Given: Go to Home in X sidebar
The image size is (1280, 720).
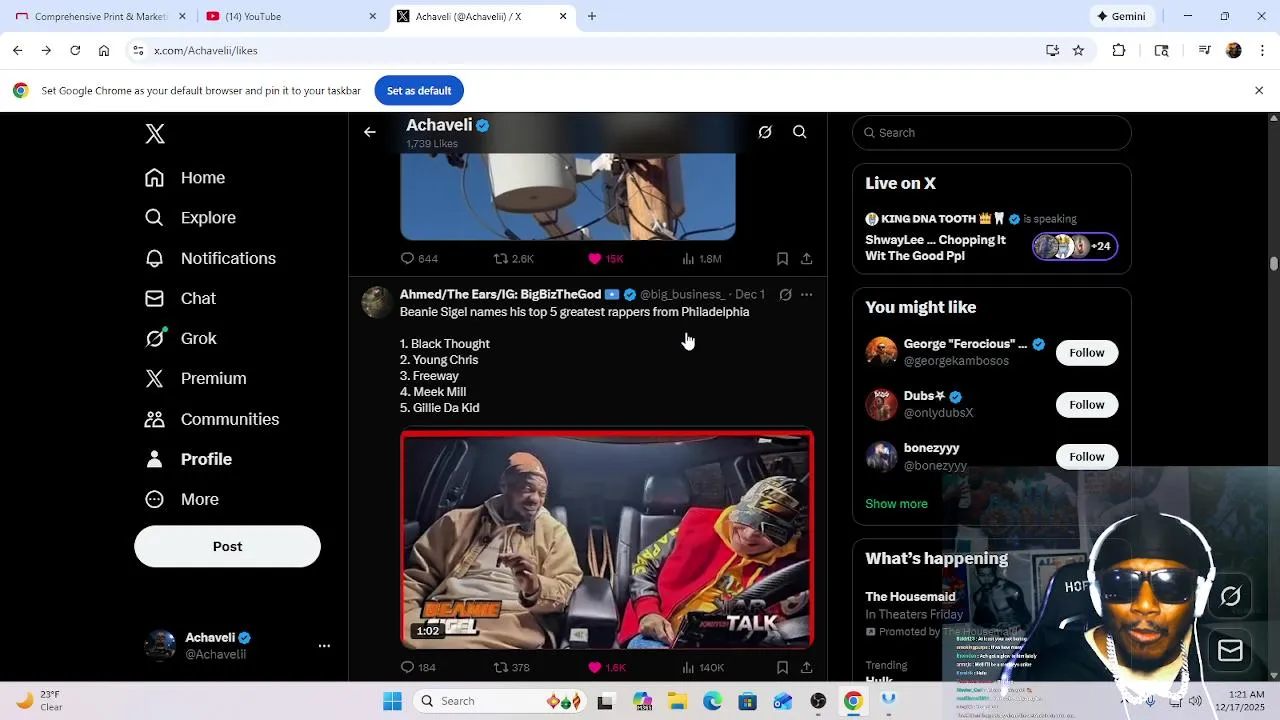Looking at the screenshot, I should [x=185, y=178].
